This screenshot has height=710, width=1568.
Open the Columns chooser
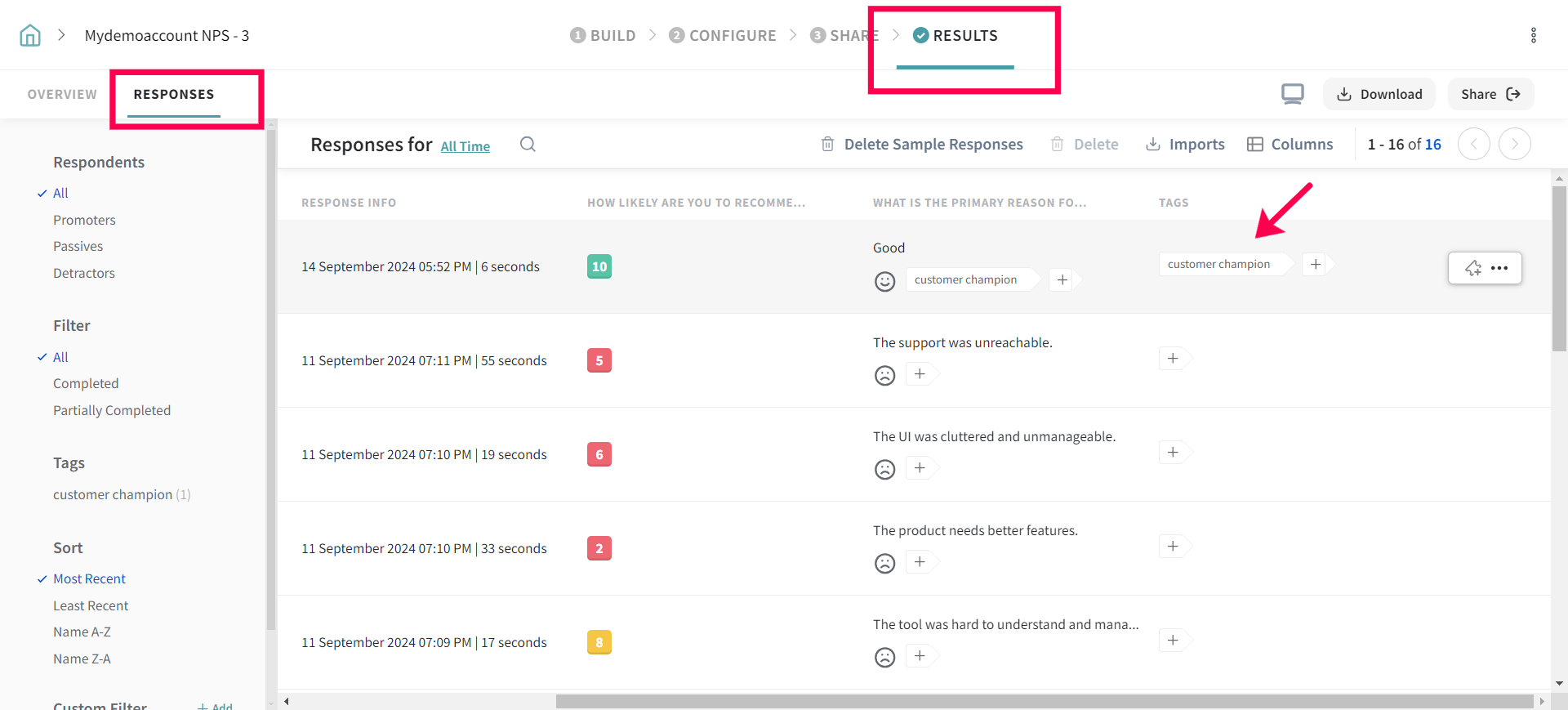[1290, 145]
